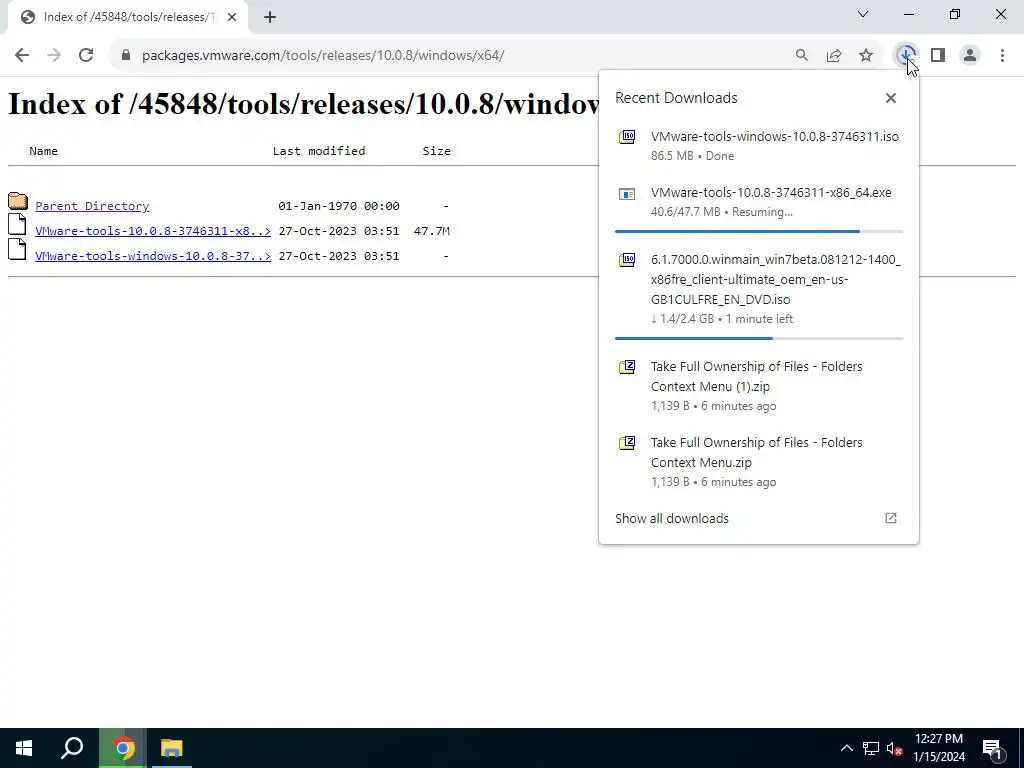The height and width of the screenshot is (768, 1024).
Task: Open the network status tray icon
Action: (871, 748)
